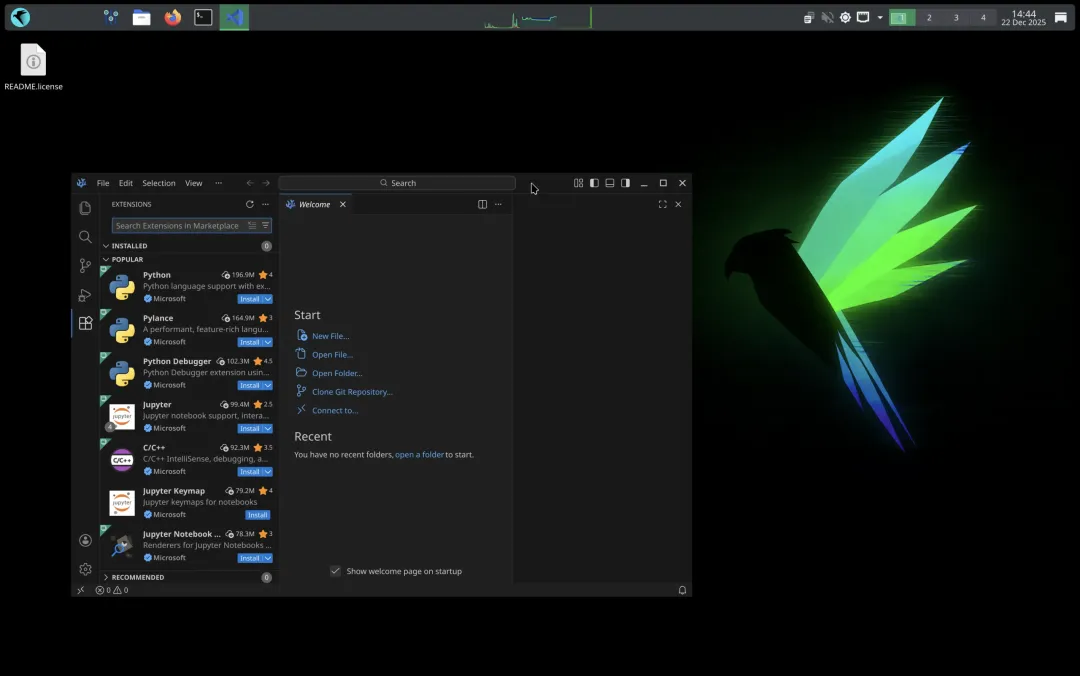Toggle Show welcome page on startup checkbox
The height and width of the screenshot is (676, 1080).
tap(335, 571)
